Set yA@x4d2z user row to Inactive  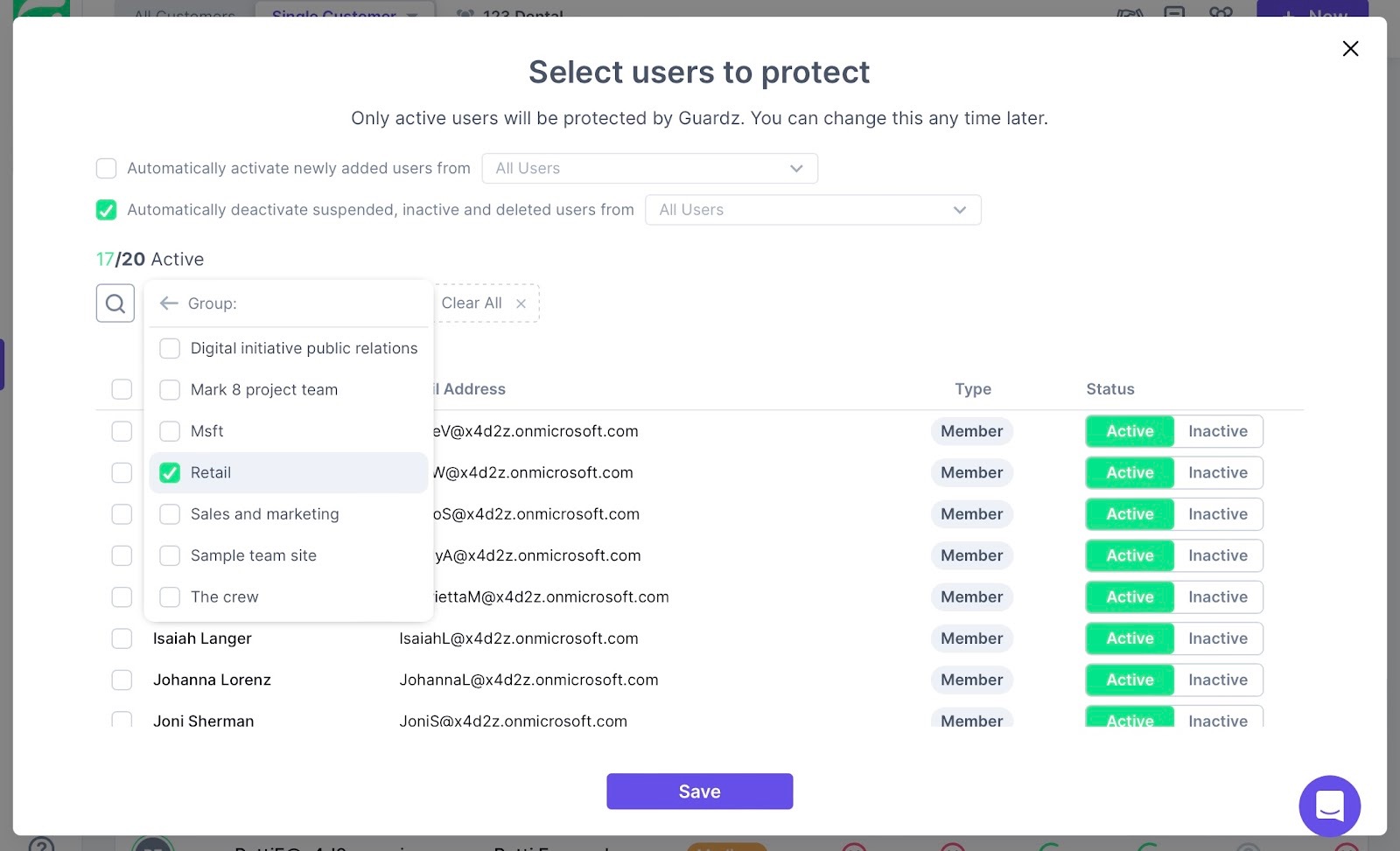coord(1218,555)
